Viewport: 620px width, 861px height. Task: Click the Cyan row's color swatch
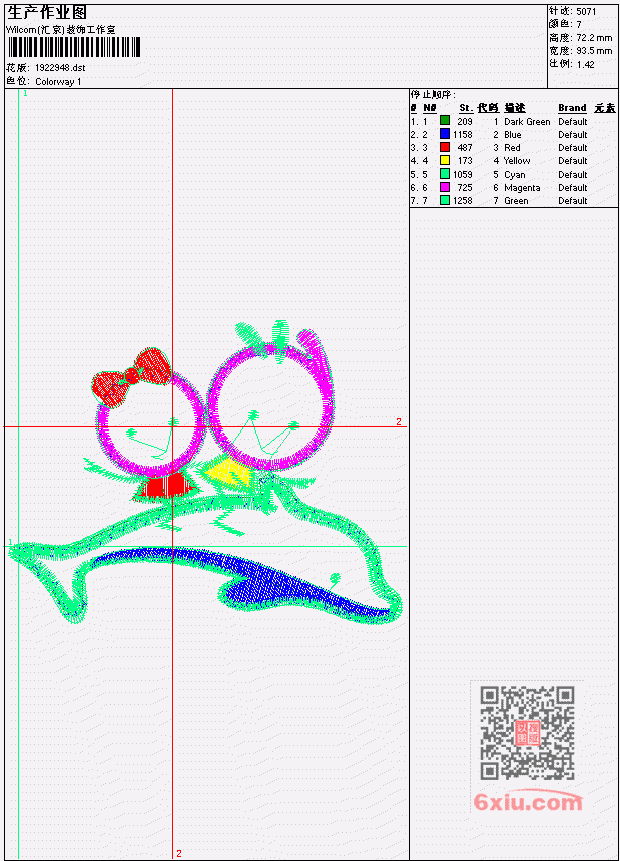(445, 174)
